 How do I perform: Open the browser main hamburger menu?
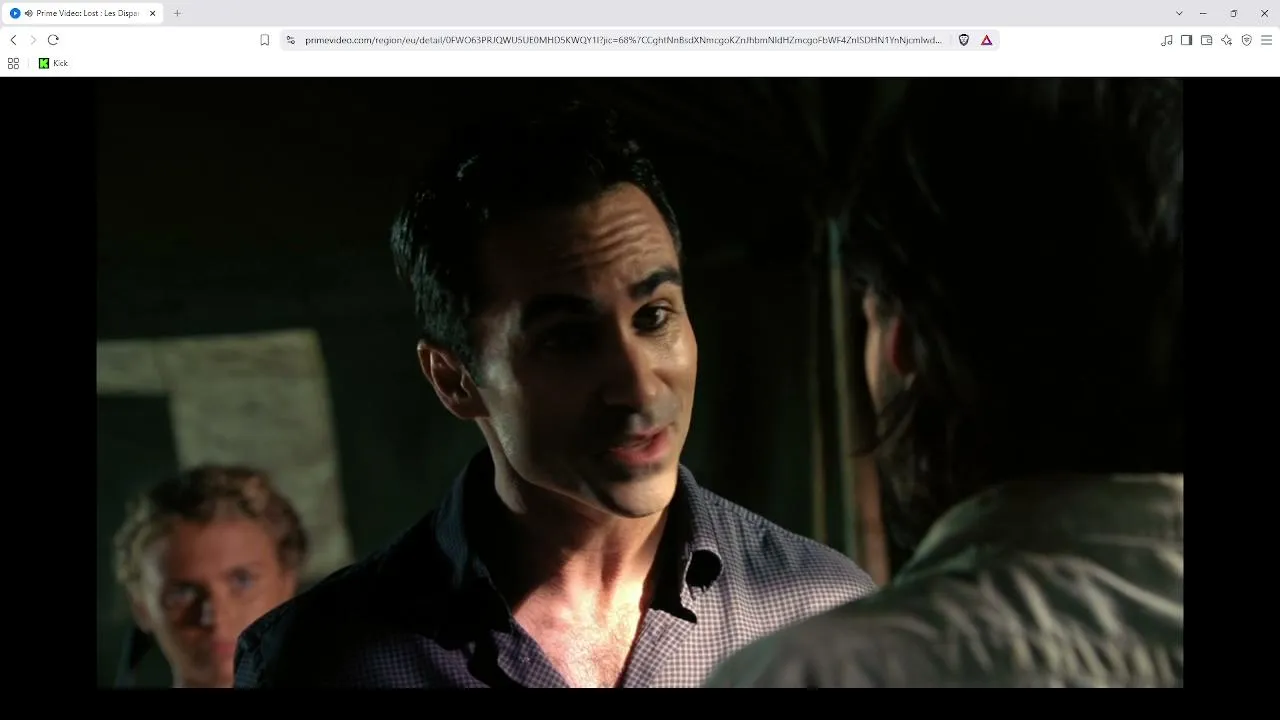pos(1266,40)
